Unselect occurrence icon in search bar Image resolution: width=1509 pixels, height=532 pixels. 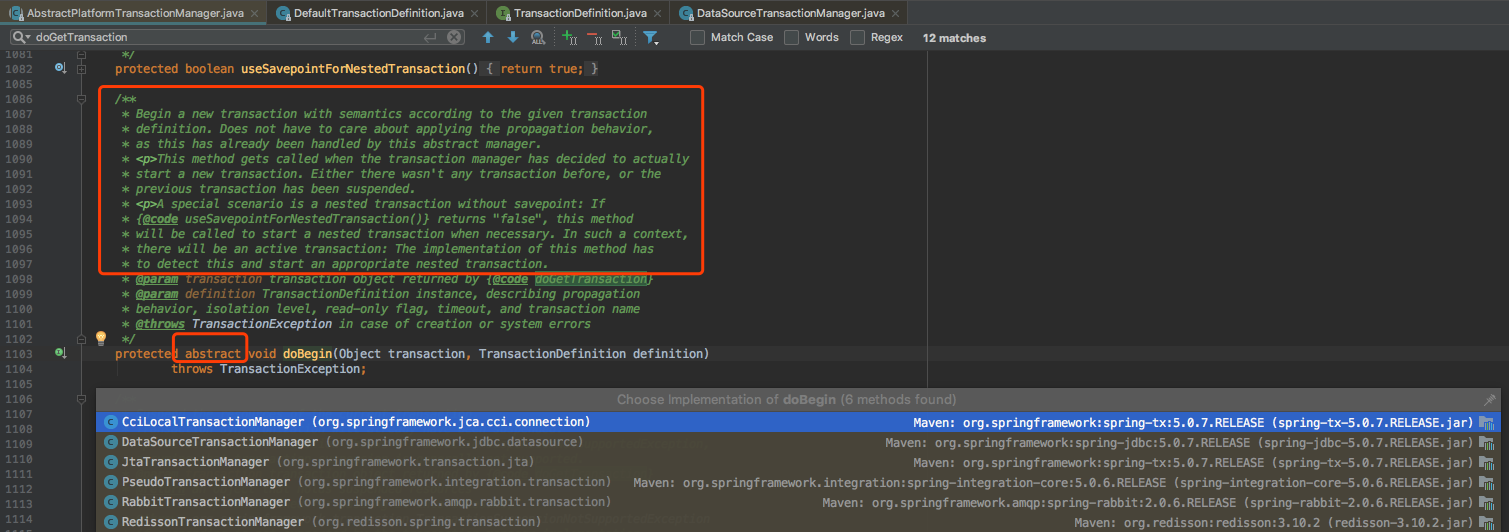pyautogui.click(x=594, y=37)
